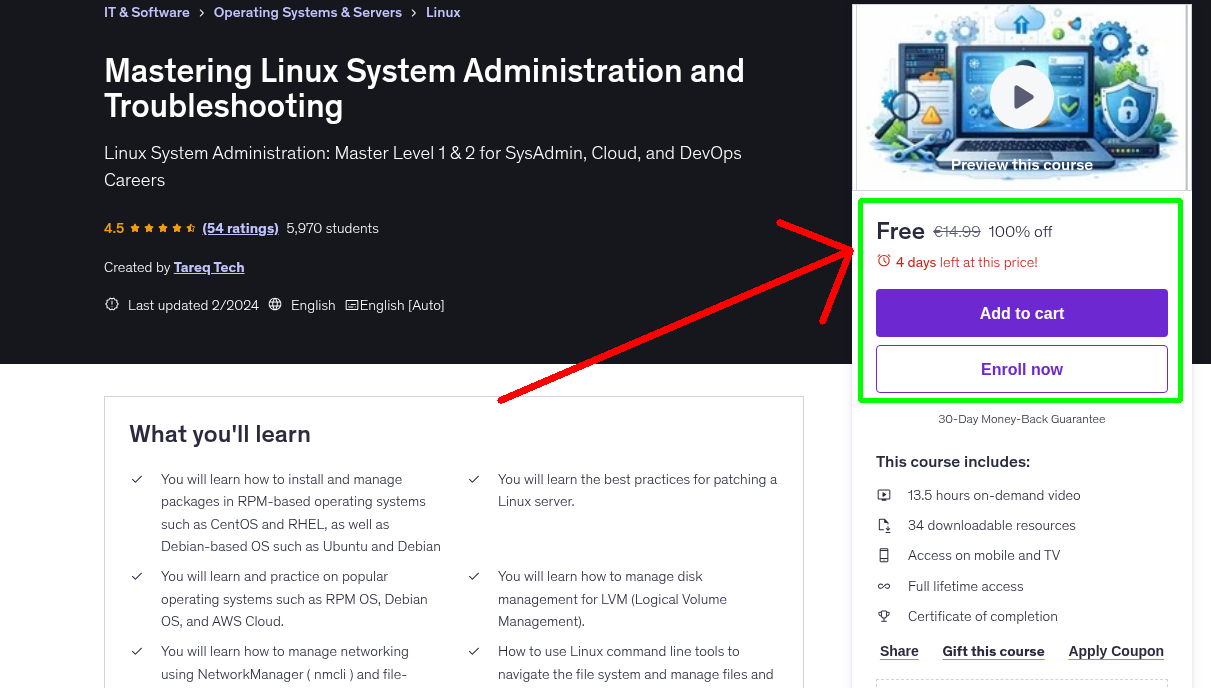Click the certificate of completion icon

tap(884, 616)
